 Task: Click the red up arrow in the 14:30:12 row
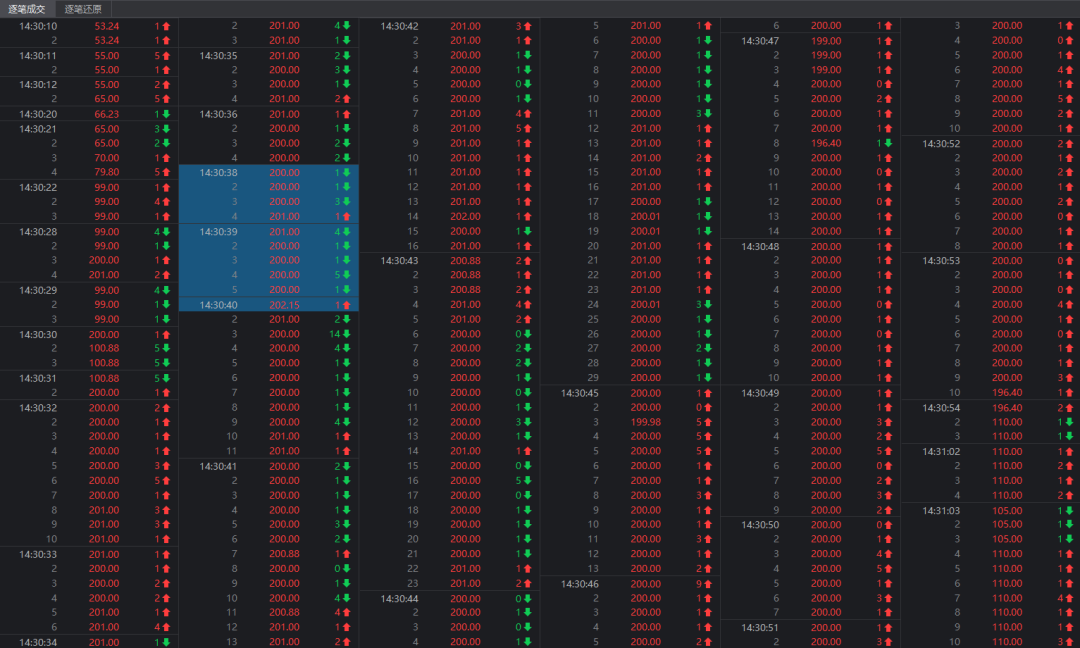pos(166,85)
